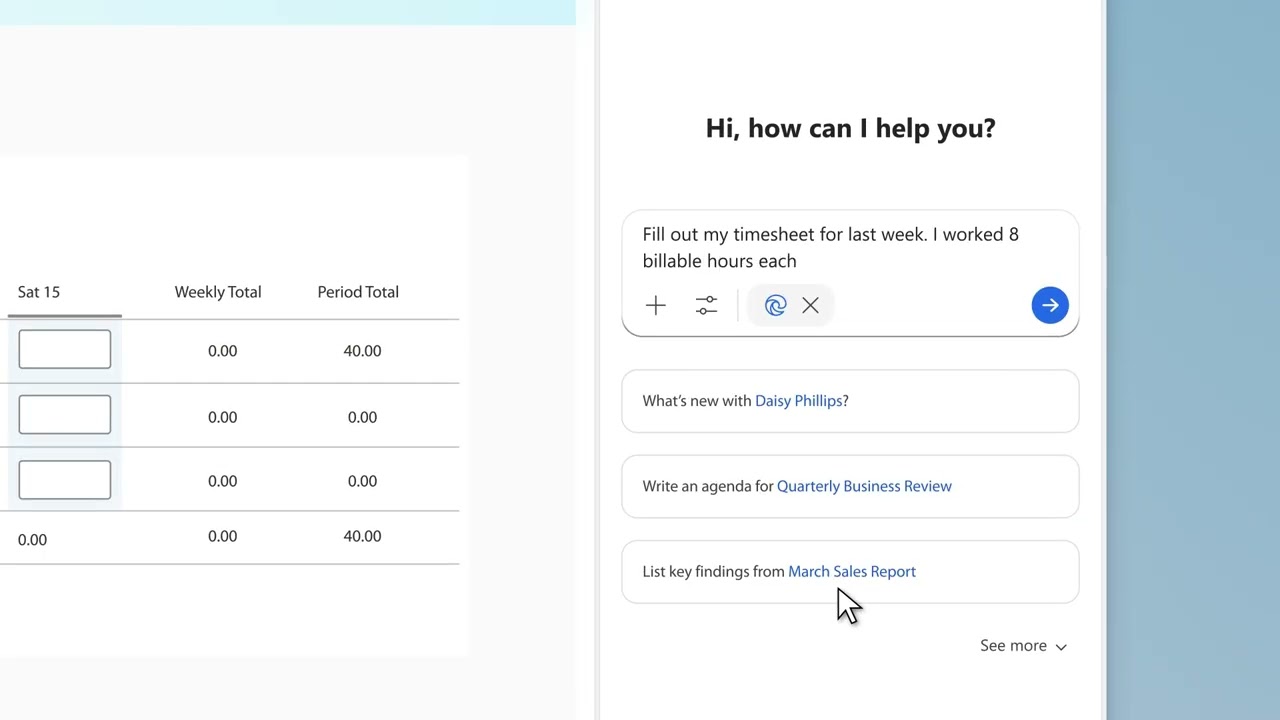This screenshot has width=1280, height=720.
Task: Click third row Sat 15 hours field
Action: [x=64, y=480]
